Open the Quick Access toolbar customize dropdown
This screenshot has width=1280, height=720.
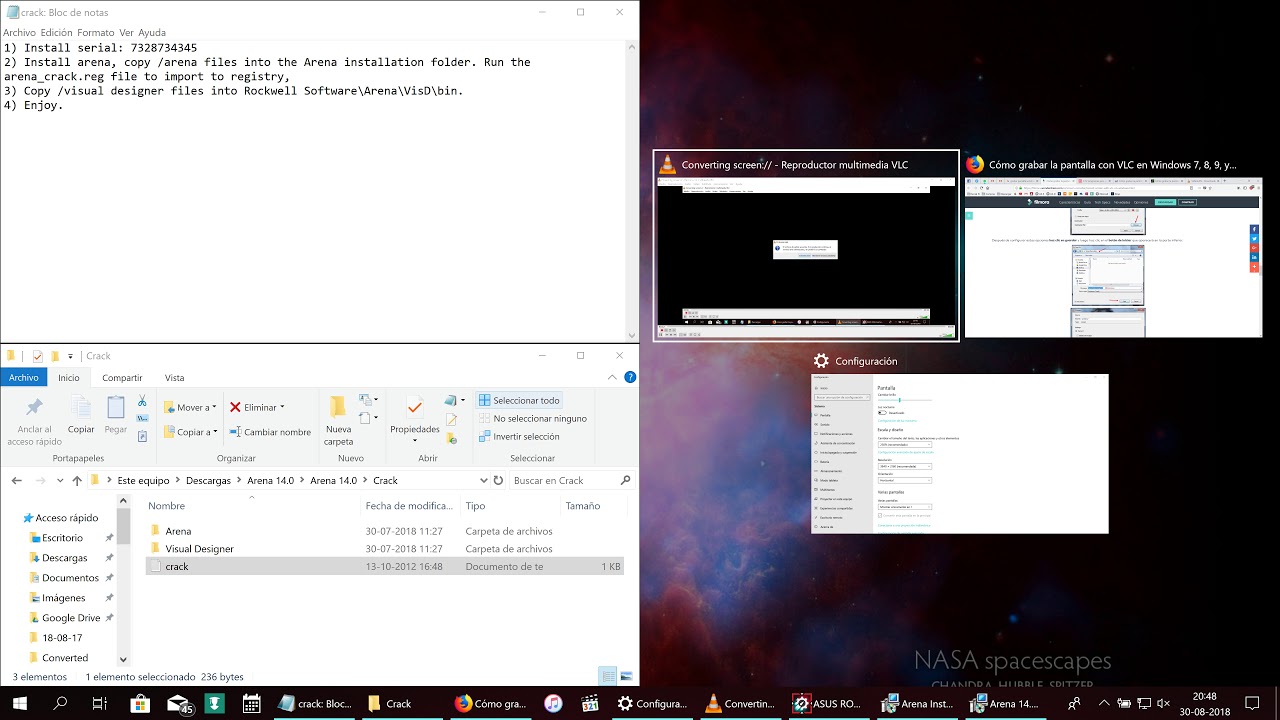[x=71, y=356]
